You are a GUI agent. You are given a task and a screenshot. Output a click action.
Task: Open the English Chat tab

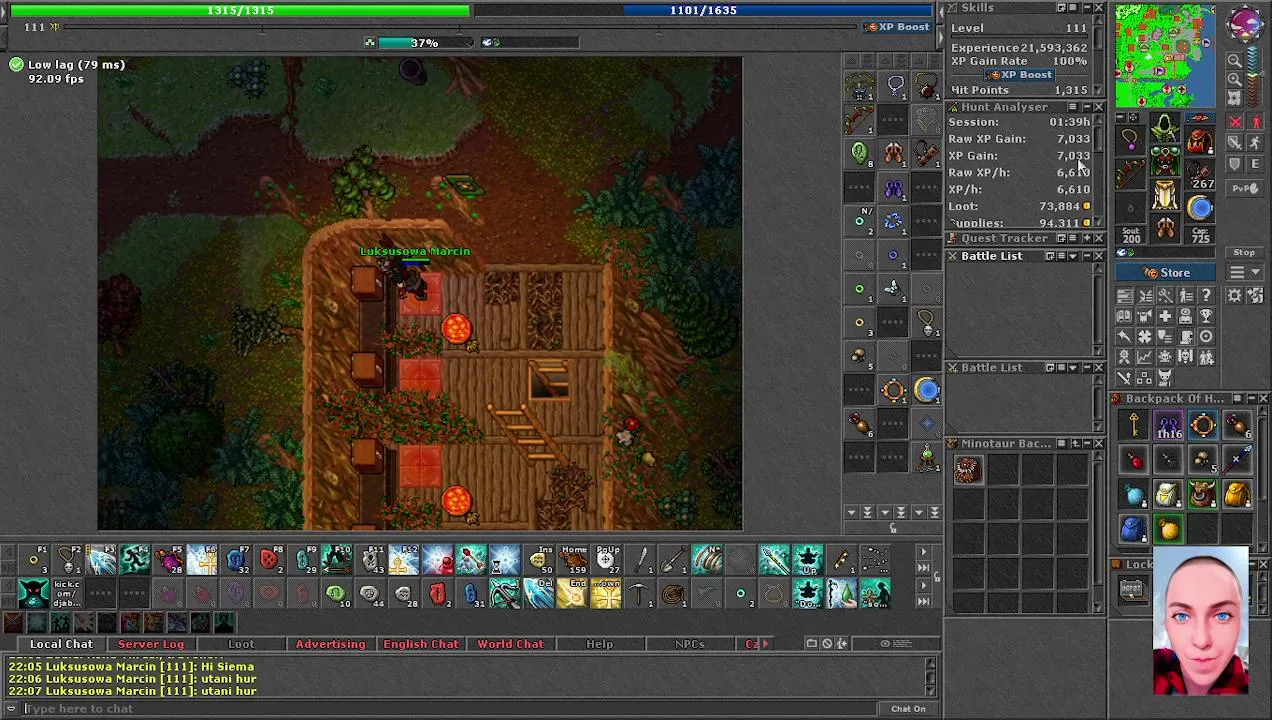[x=420, y=644]
